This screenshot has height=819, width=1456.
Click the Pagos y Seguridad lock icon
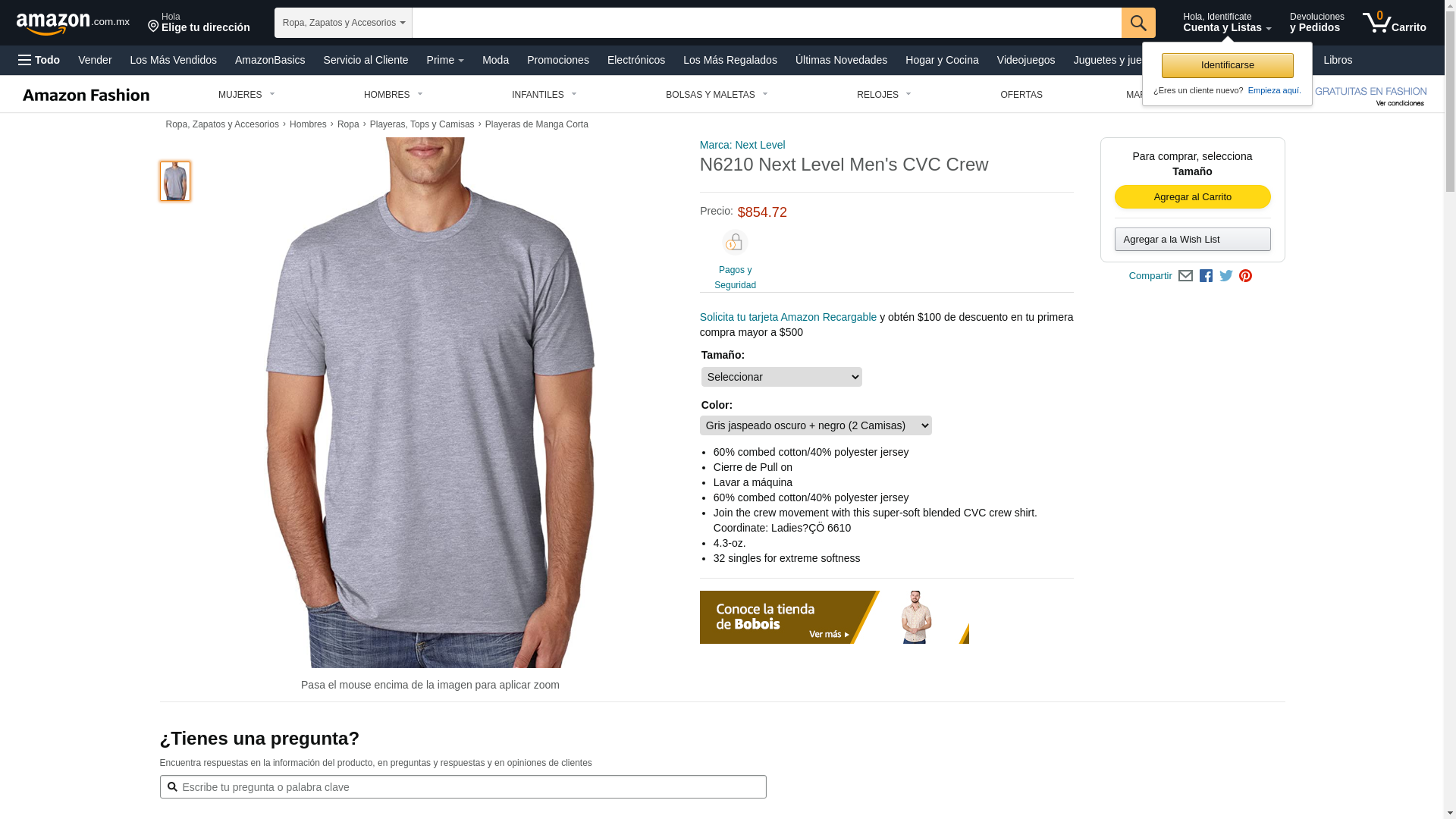(735, 243)
